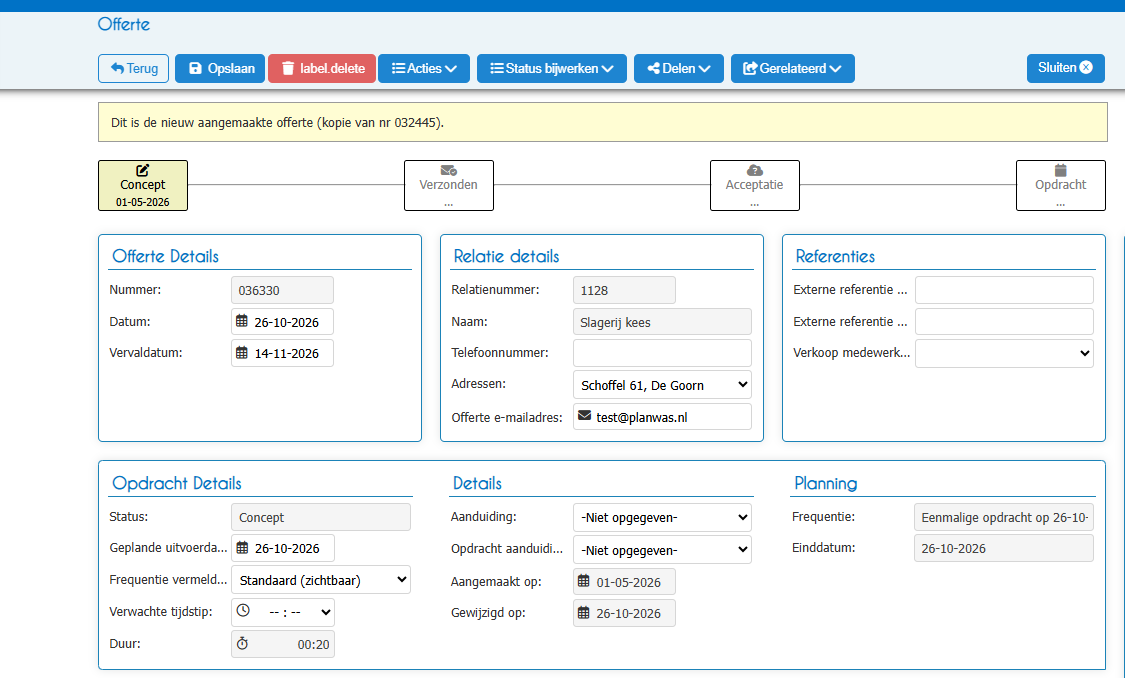1125x678 pixels.
Task: Click the calendar icon next to Datum
Action: [x=242, y=321]
